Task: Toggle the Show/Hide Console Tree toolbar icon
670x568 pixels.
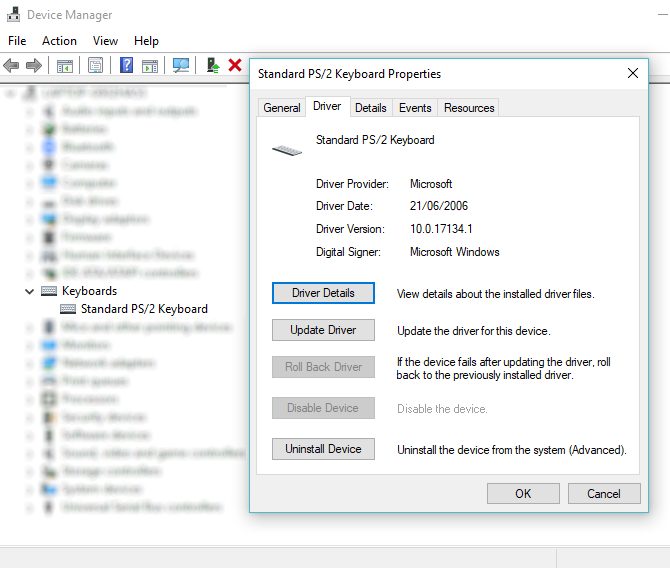Action: (x=65, y=66)
